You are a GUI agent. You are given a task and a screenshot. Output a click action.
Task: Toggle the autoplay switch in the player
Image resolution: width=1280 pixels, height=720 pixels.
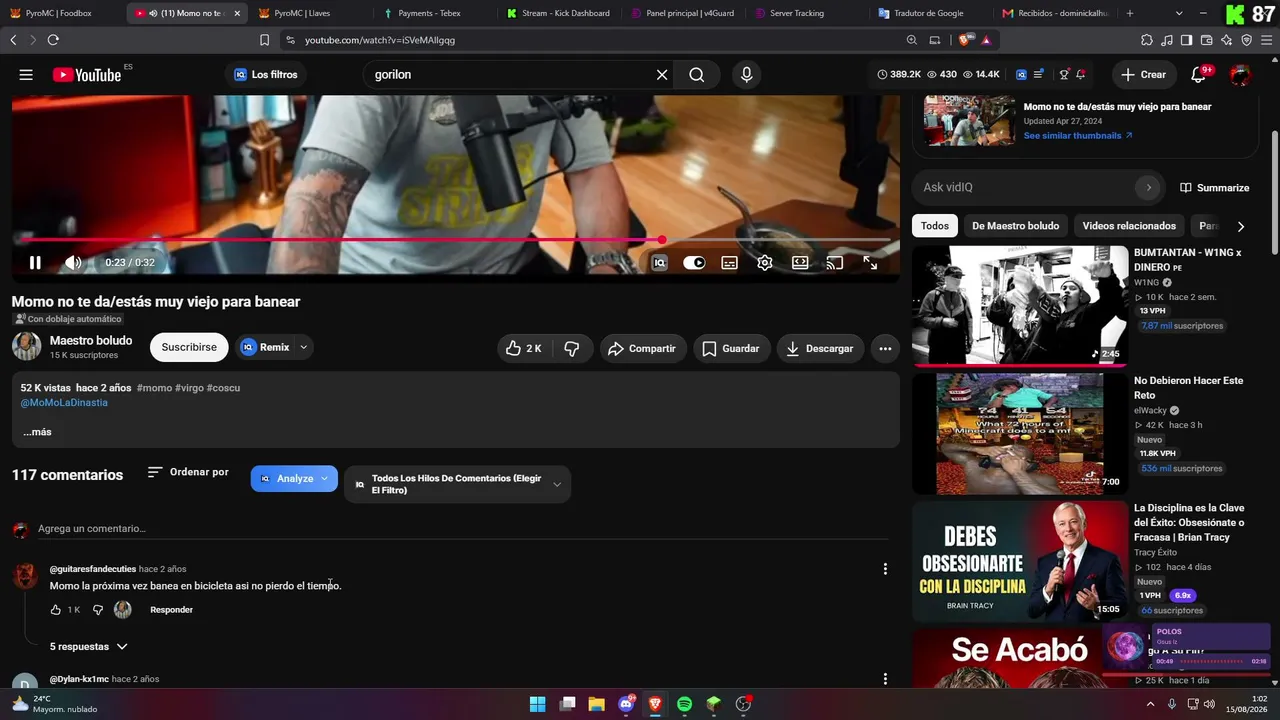[694, 263]
